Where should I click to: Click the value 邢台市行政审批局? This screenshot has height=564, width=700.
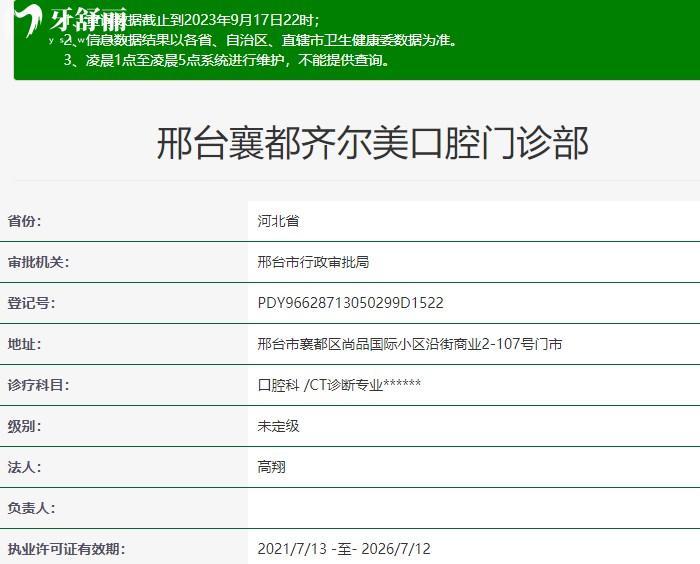point(313,262)
